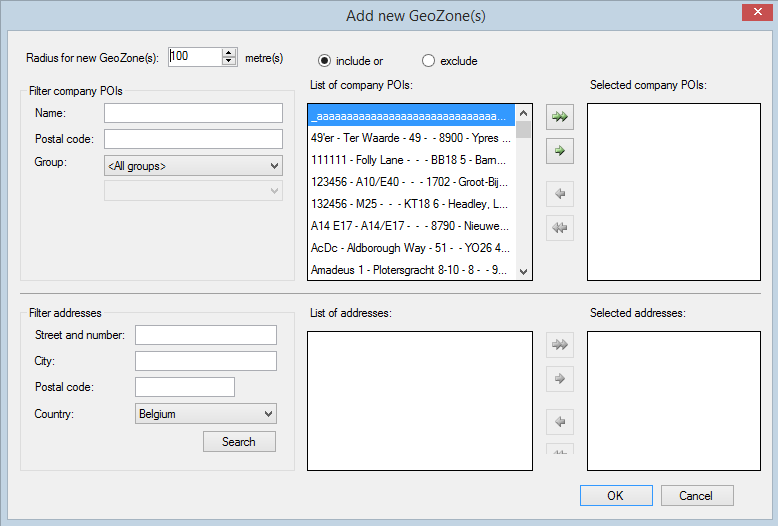Screen dimensions: 778x526
Task: Click the remove all company POIs double-arrow button
Action: (560, 228)
